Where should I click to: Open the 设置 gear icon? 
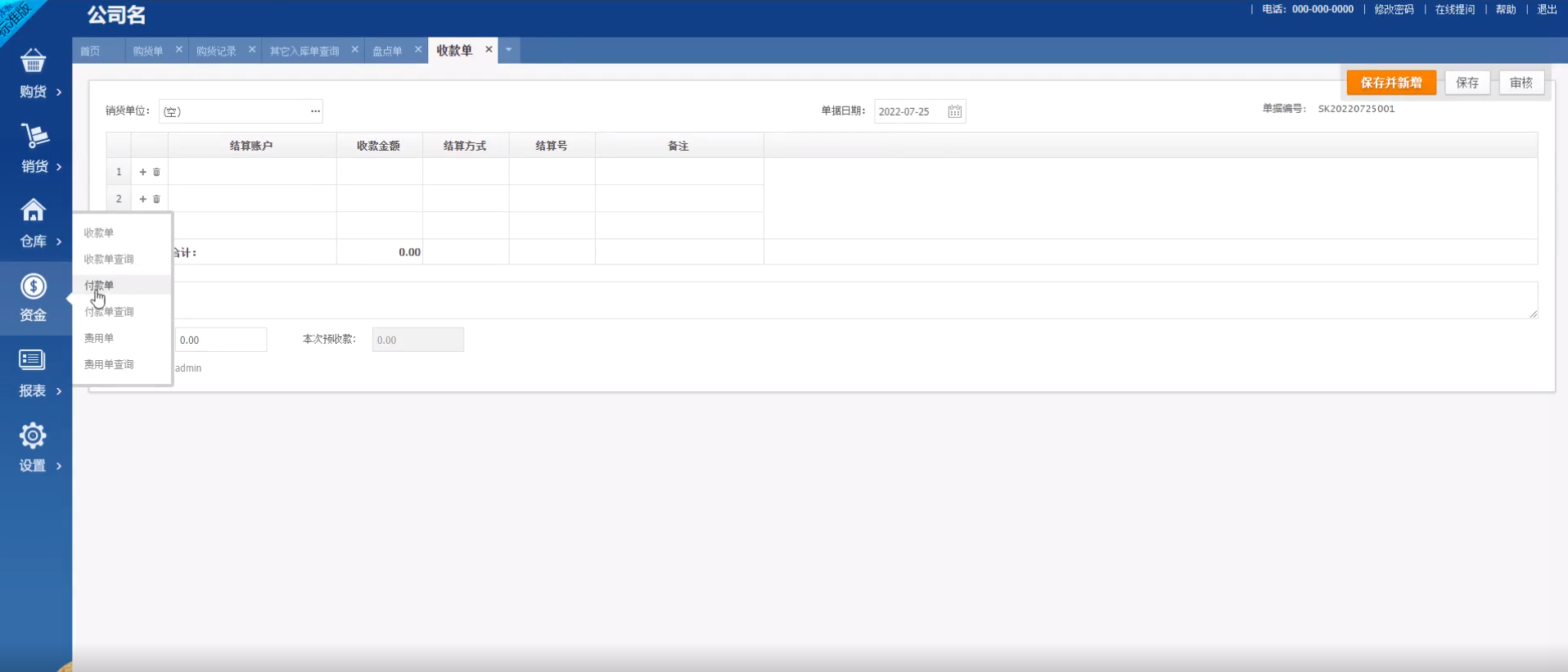coord(33,435)
